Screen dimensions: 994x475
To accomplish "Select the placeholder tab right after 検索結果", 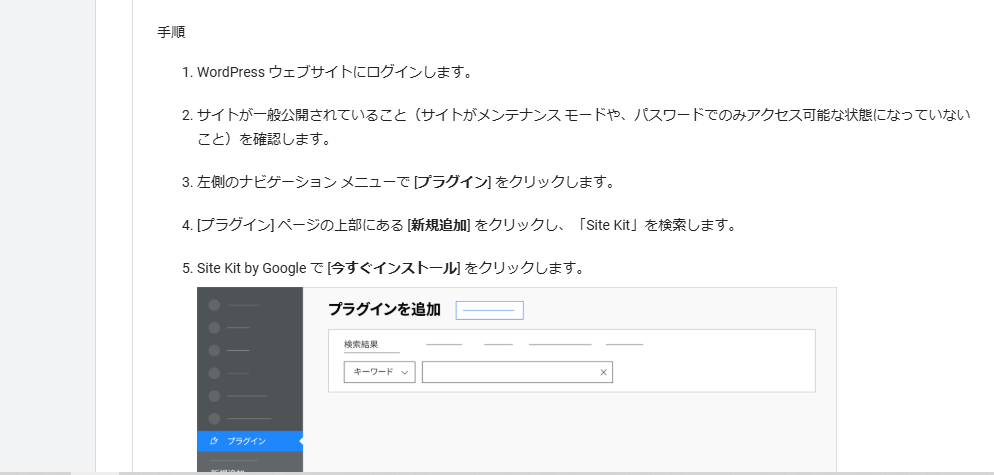I will pos(444,344).
